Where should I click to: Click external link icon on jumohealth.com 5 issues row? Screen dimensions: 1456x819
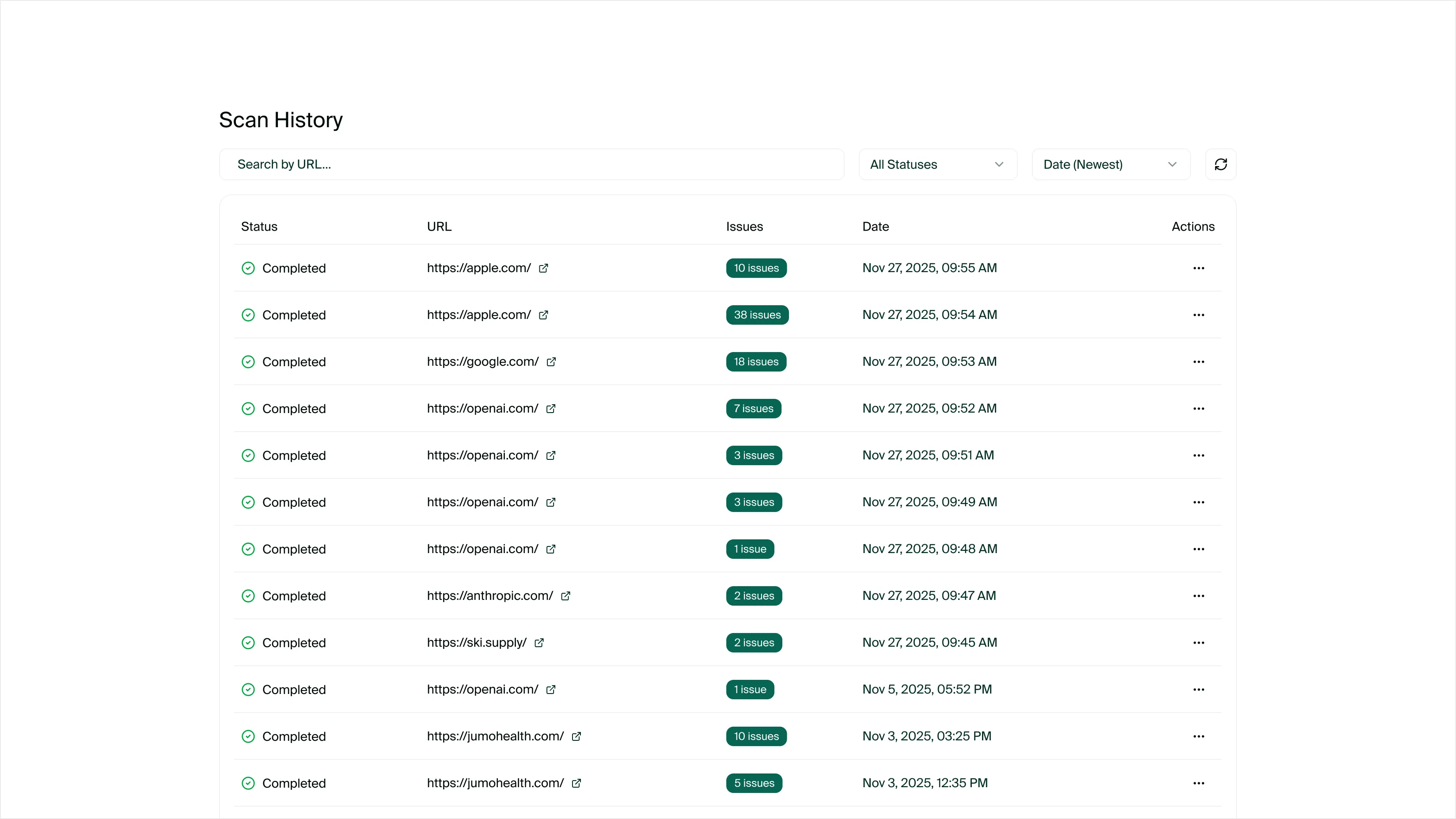tap(576, 783)
